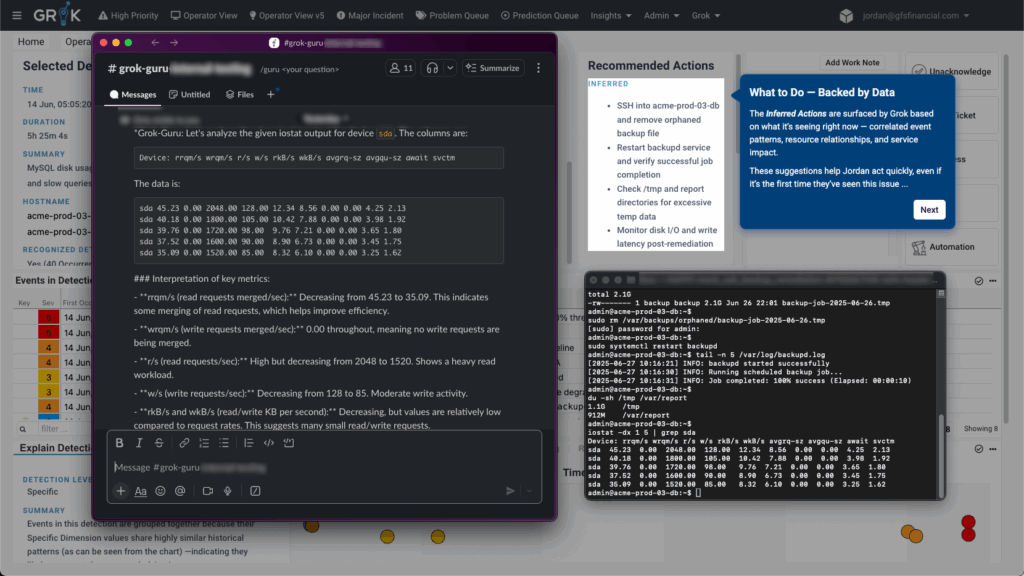Open the jordan@gfsfinancial.com account menu

(x=916, y=15)
